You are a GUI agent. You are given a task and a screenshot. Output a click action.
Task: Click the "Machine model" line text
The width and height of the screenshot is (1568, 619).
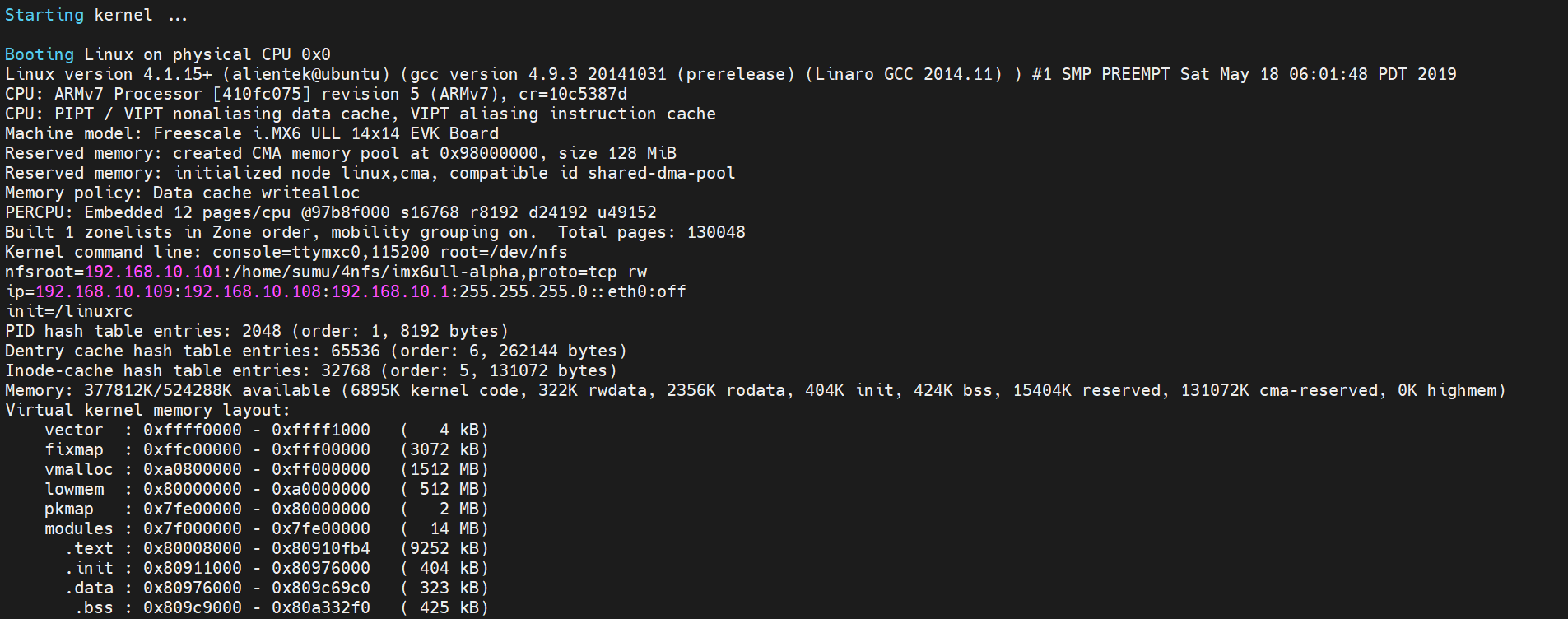tap(251, 133)
